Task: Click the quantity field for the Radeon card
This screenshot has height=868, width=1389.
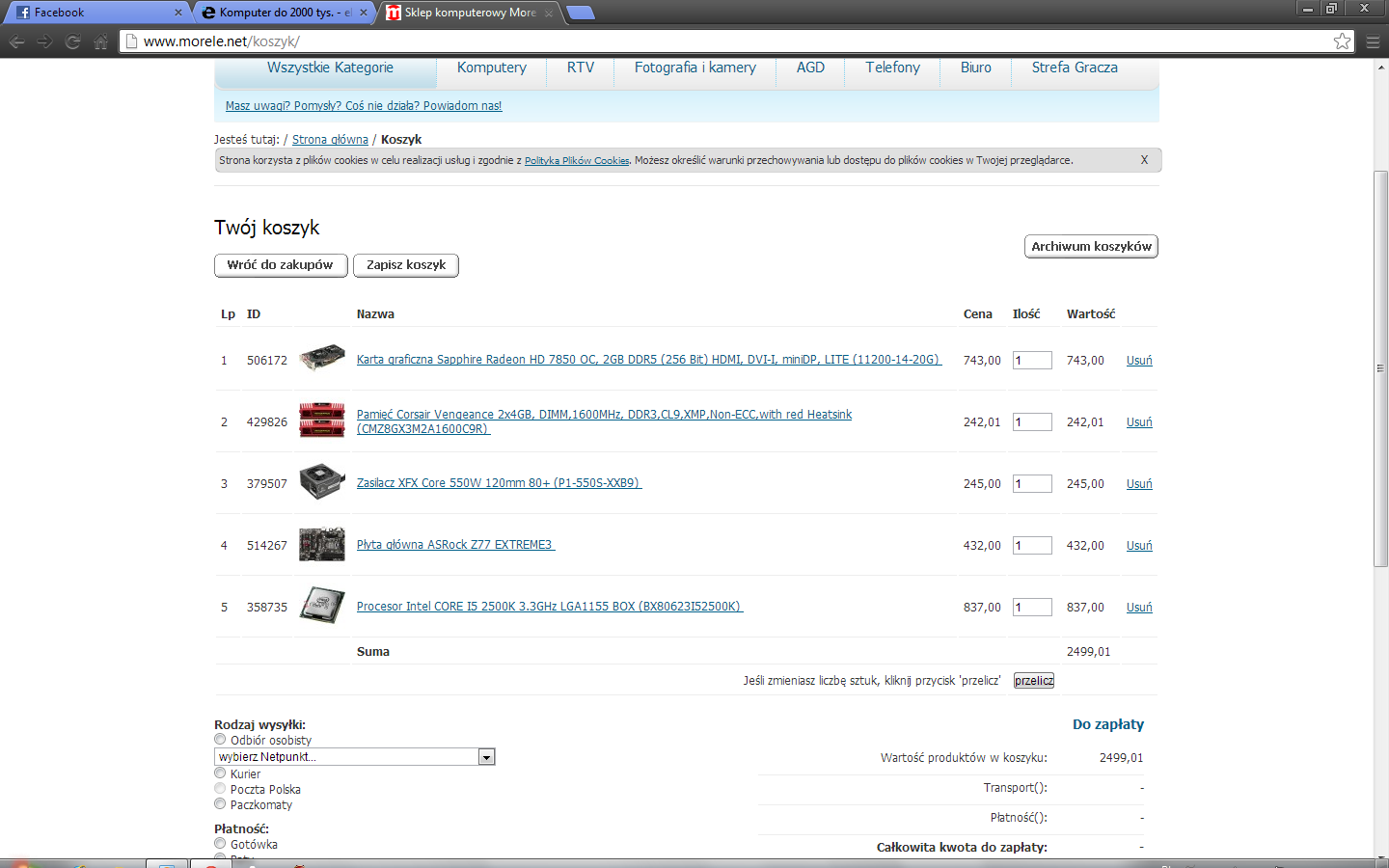Action: [1032, 361]
